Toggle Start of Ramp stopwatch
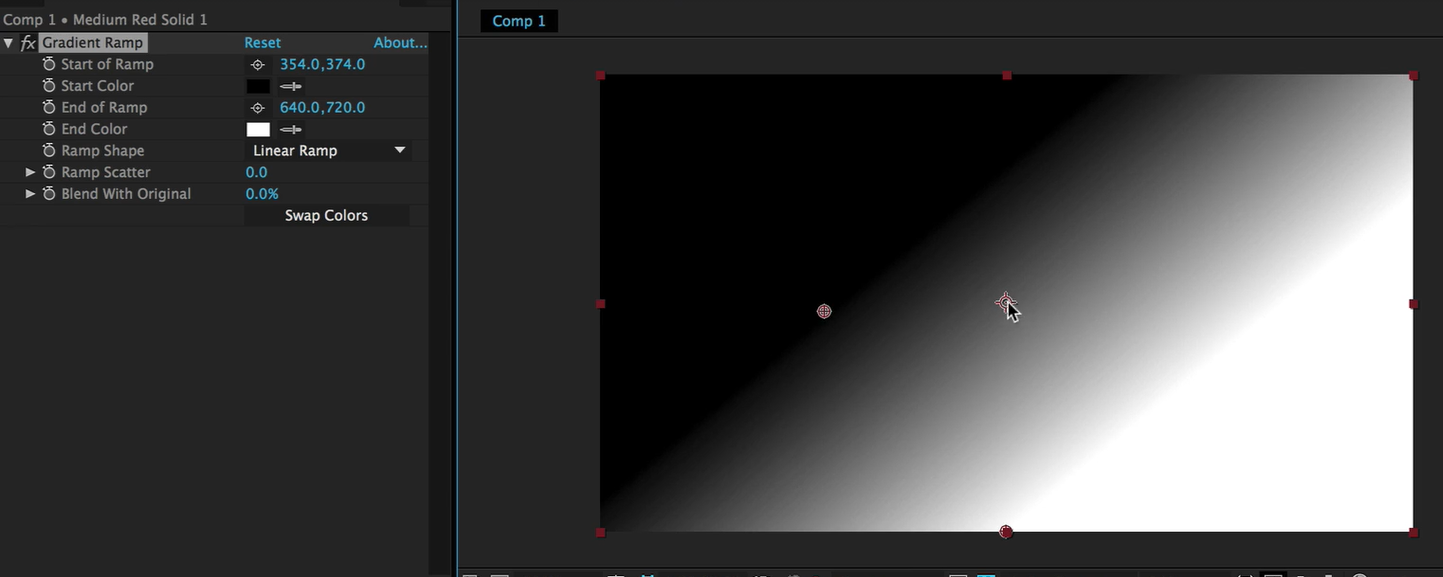The width and height of the screenshot is (1443, 577). (49, 64)
